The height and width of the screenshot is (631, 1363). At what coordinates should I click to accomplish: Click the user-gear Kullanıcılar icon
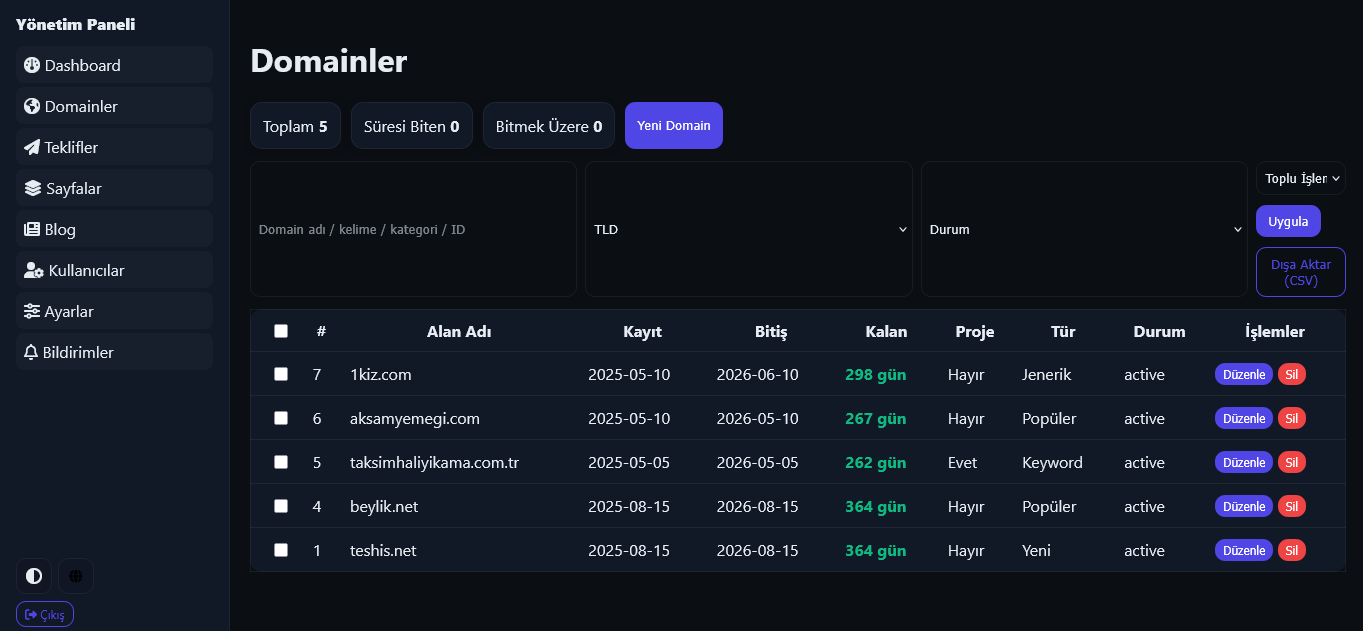coord(34,270)
